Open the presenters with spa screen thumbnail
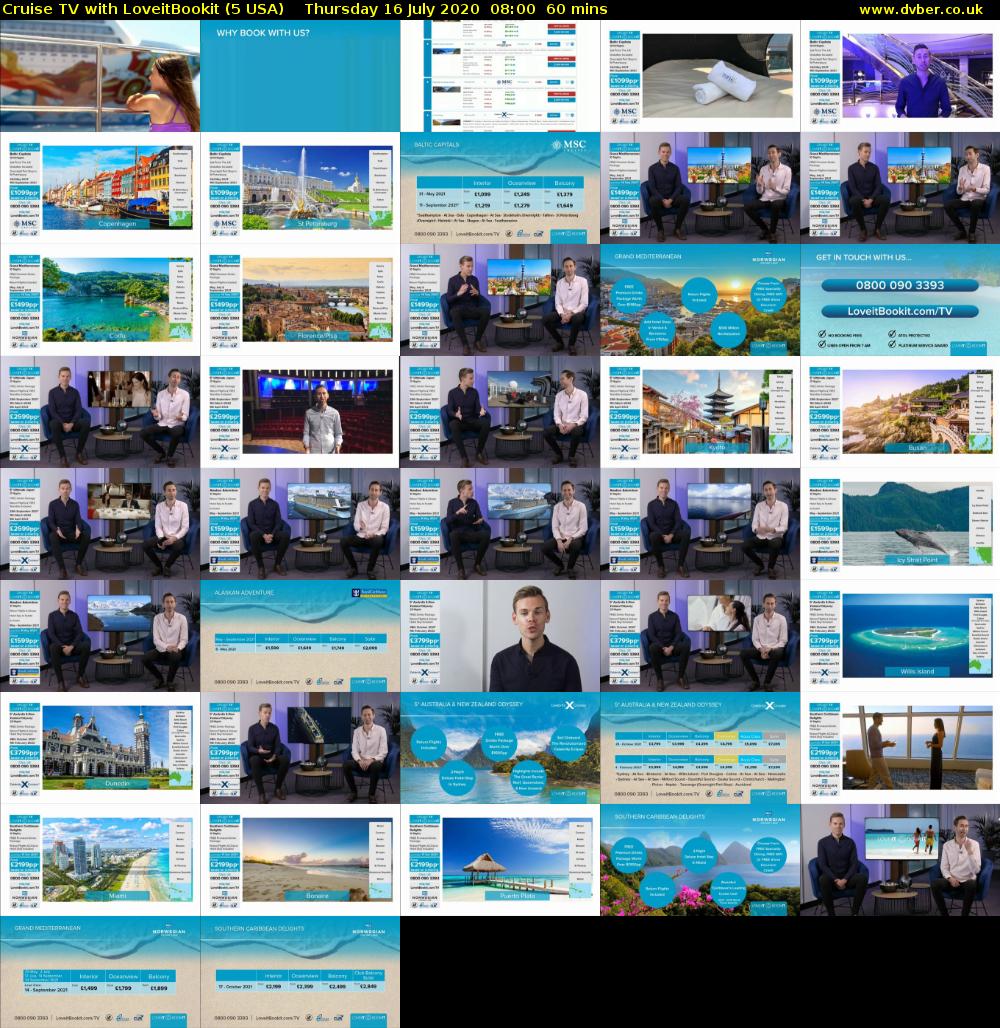This screenshot has height=1028, width=1000. click(700, 636)
